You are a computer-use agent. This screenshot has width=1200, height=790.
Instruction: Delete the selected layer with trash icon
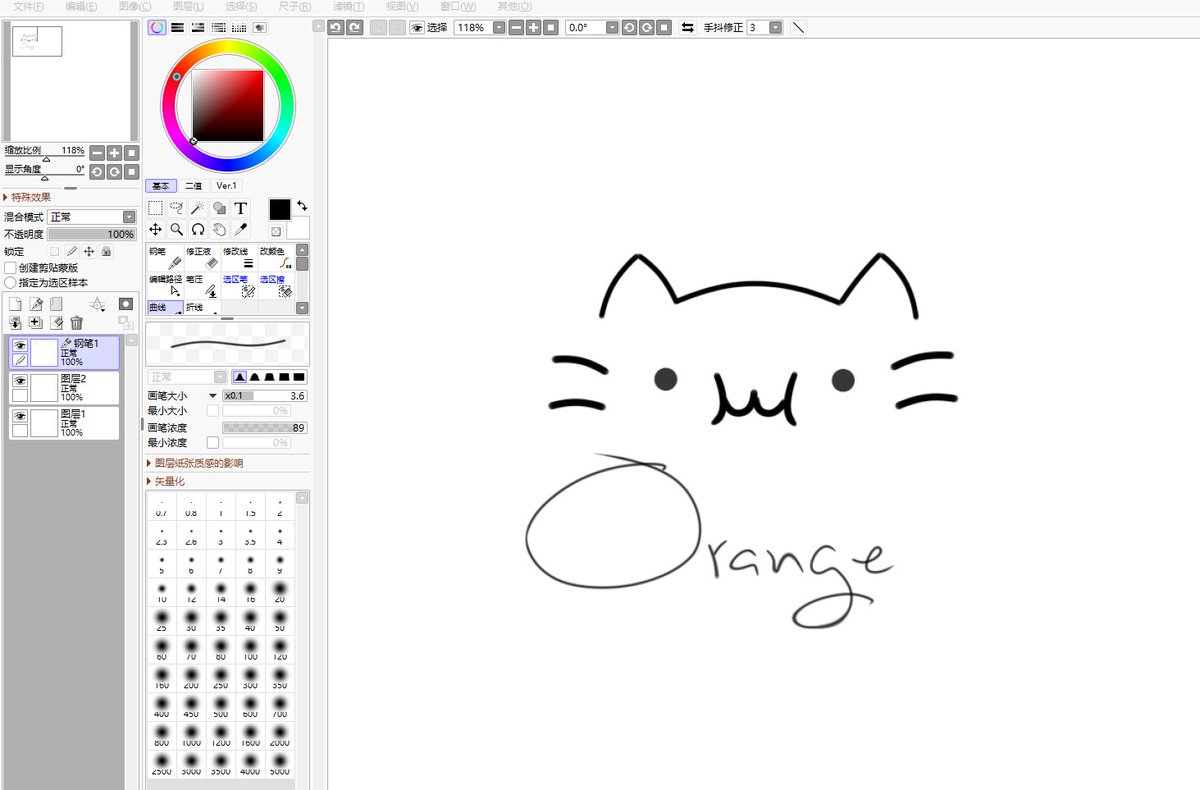(x=76, y=322)
